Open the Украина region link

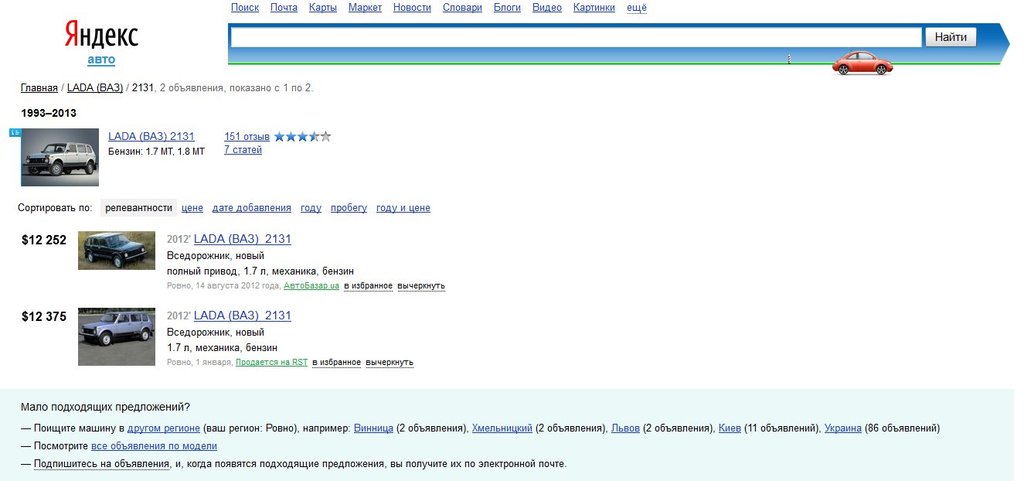point(843,429)
